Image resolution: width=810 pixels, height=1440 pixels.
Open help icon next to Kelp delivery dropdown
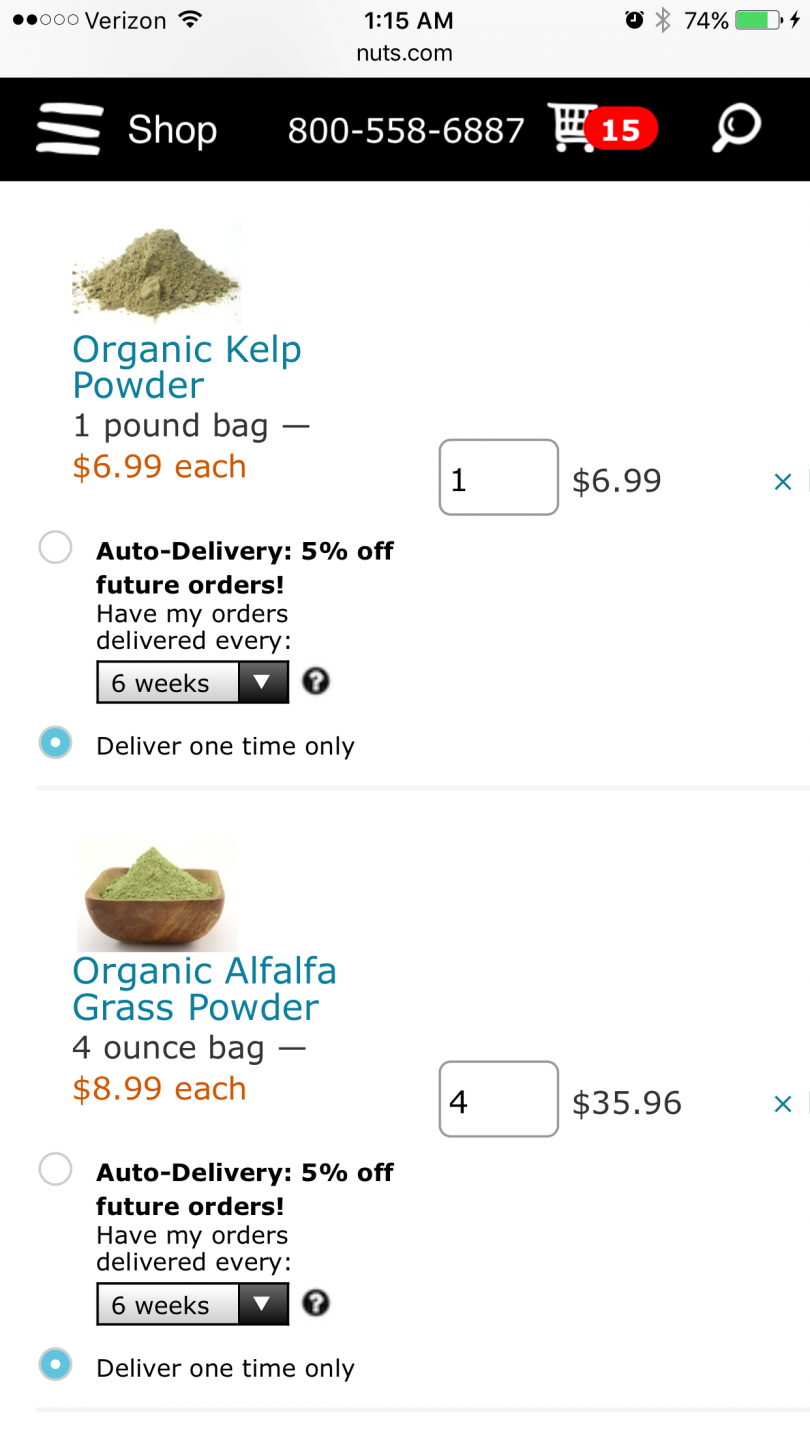(x=316, y=682)
